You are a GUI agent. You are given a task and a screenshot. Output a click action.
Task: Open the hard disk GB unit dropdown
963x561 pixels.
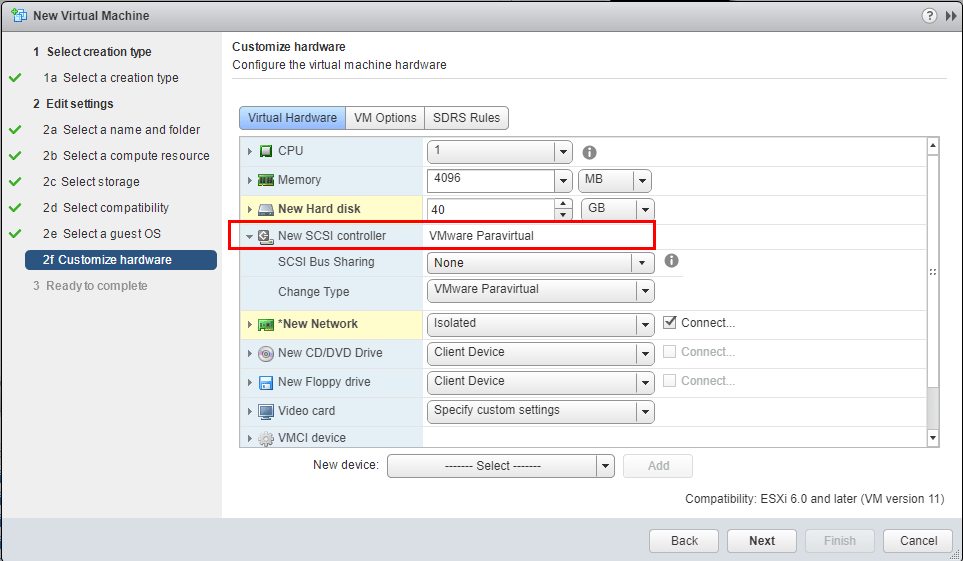(x=645, y=210)
